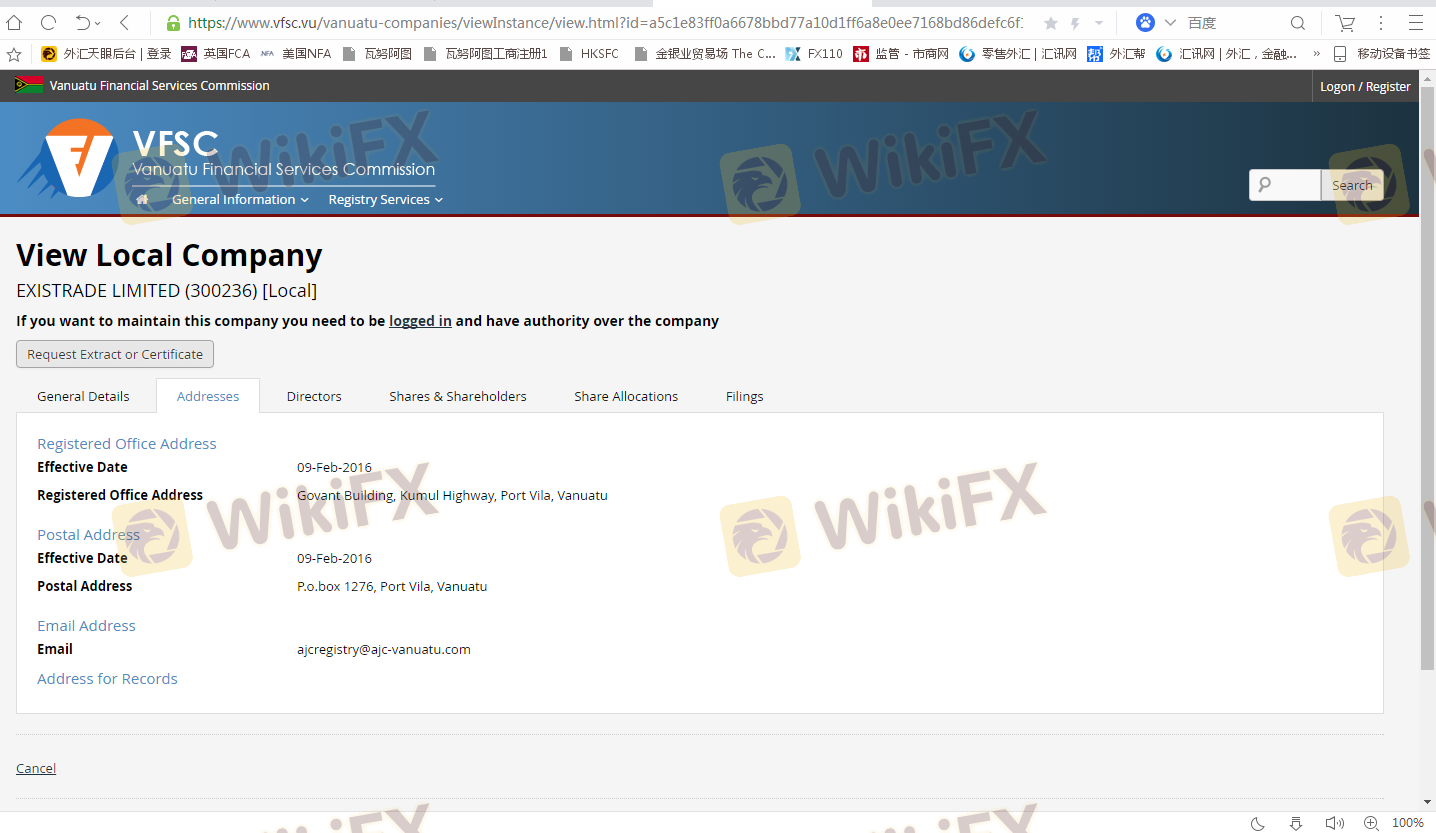Click the Baidu paw search engine icon

pos(1145,23)
